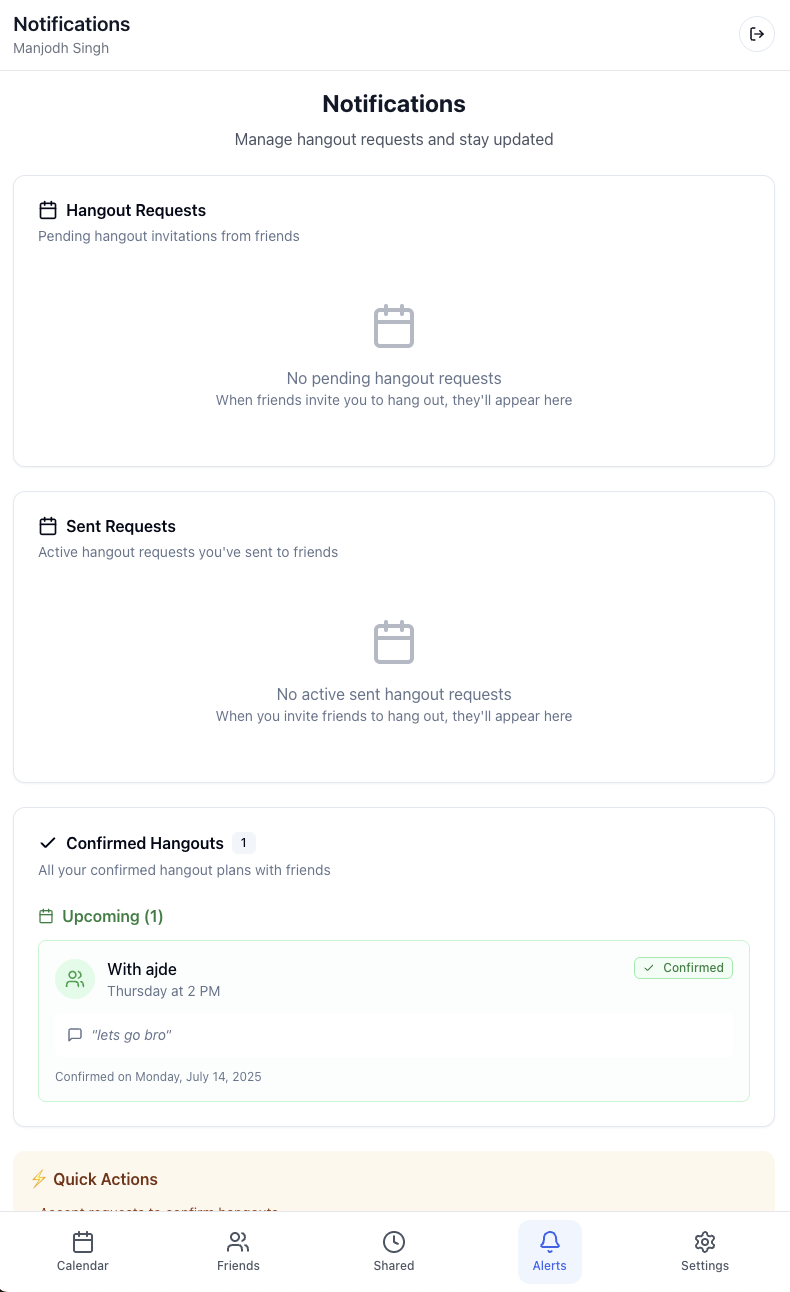Click the "lets go bro" message note
This screenshot has height=1292, width=790.
click(x=131, y=1035)
